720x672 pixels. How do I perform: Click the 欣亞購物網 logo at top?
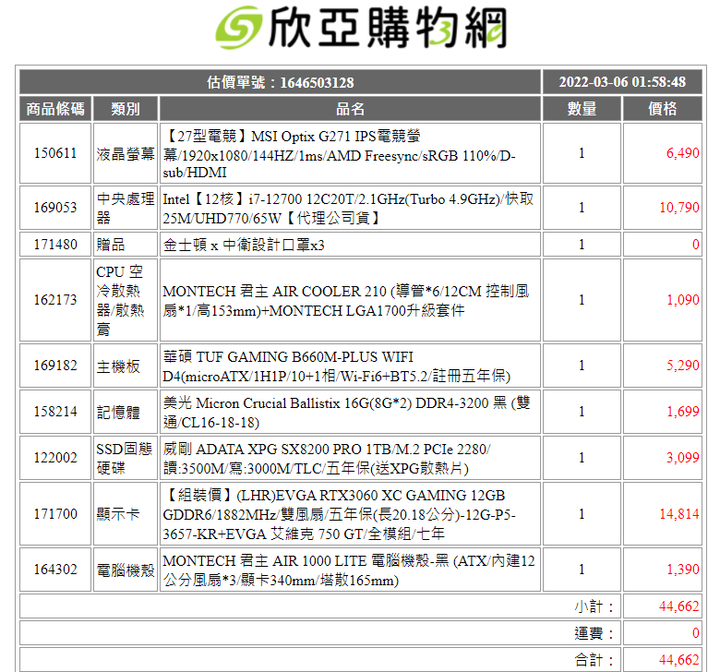361,28
